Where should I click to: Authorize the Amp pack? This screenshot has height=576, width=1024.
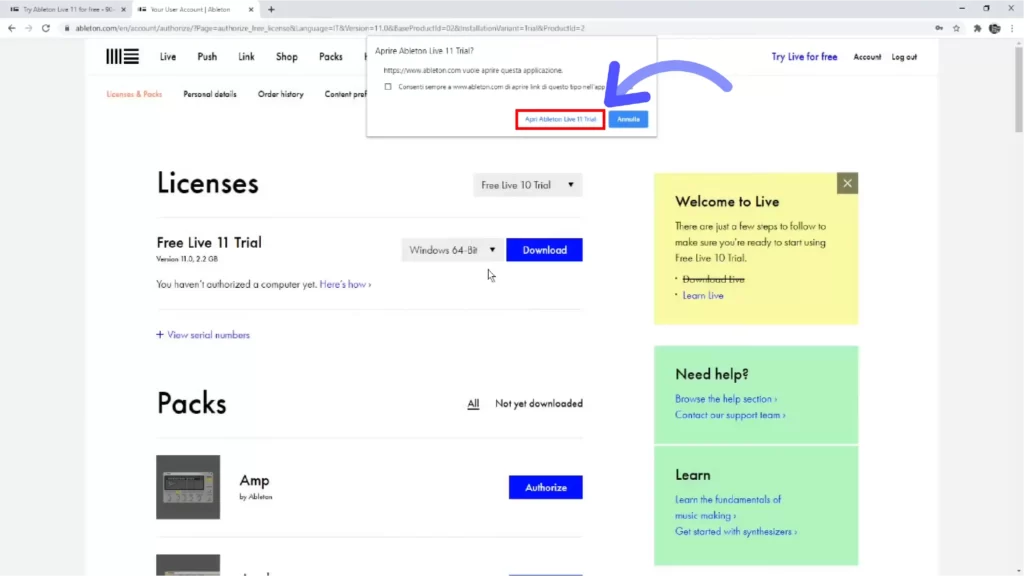(x=545, y=487)
